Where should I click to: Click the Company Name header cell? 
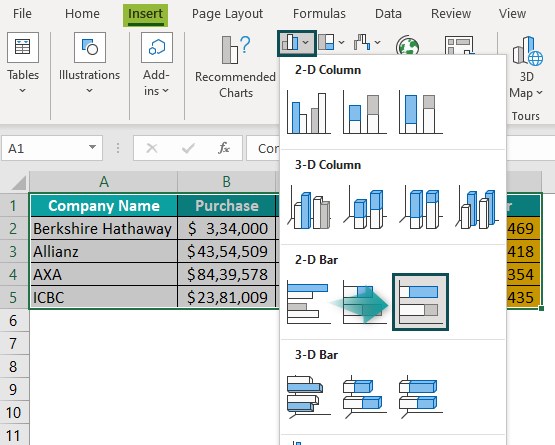pos(104,206)
